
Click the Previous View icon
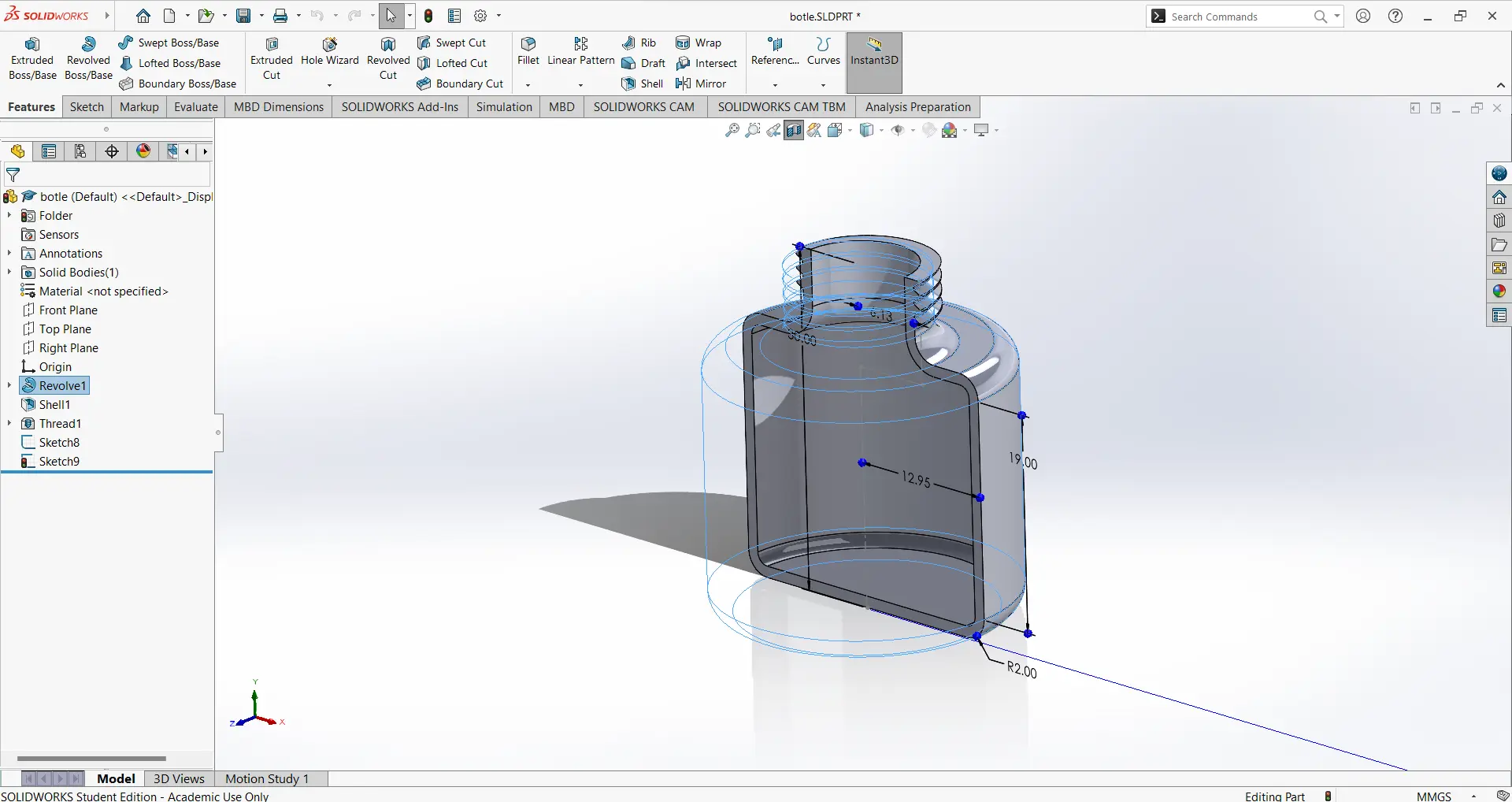click(x=773, y=130)
